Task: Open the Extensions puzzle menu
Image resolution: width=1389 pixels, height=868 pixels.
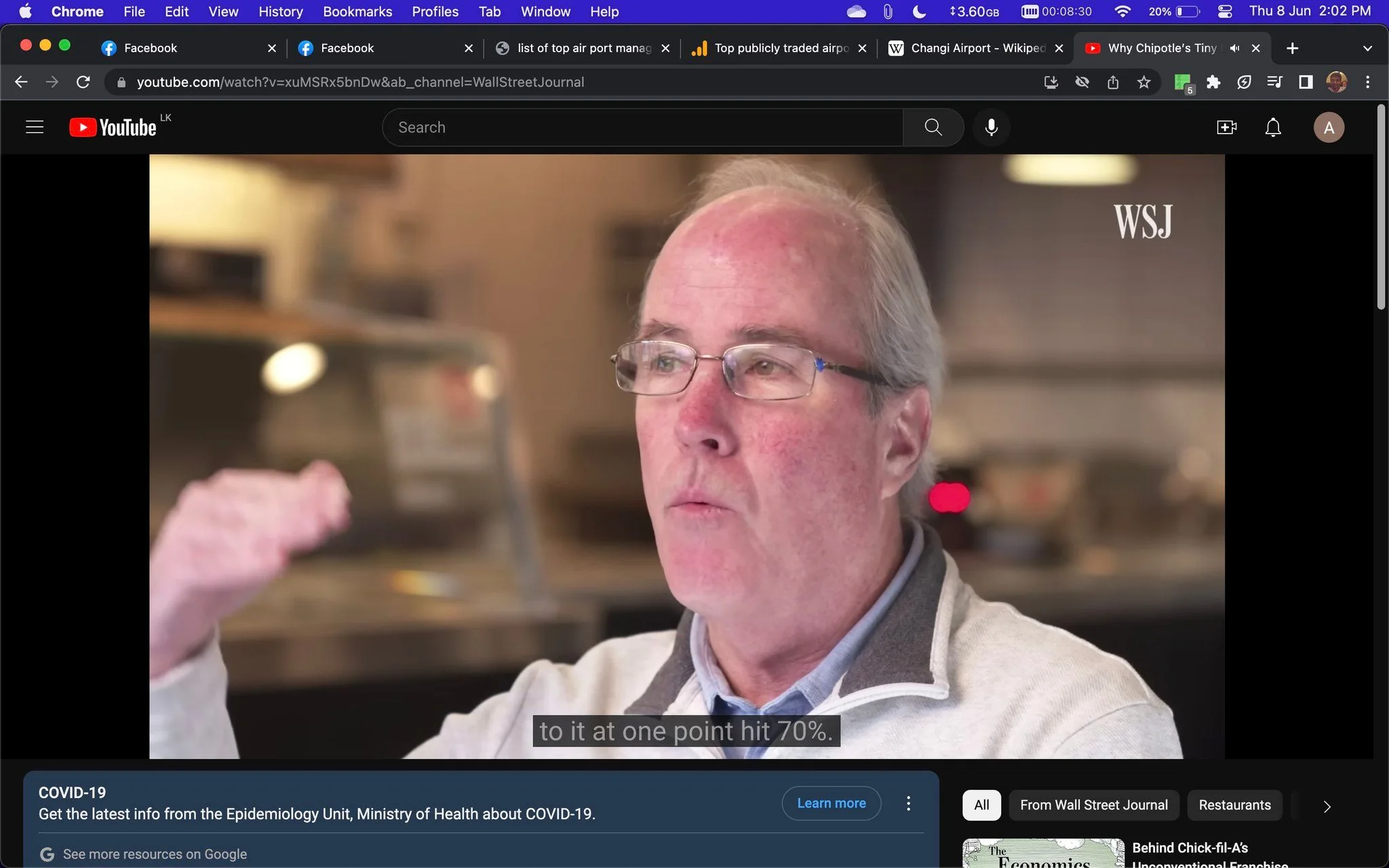Action: pyautogui.click(x=1213, y=82)
